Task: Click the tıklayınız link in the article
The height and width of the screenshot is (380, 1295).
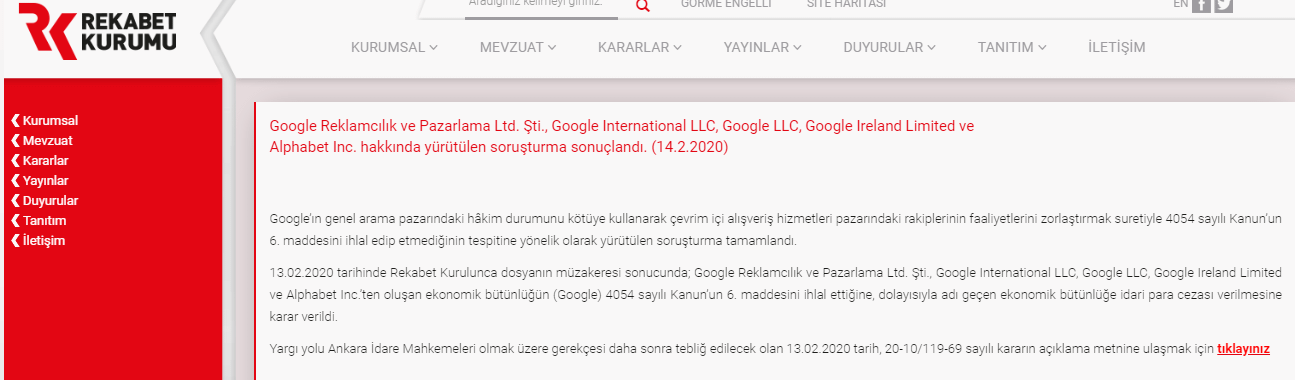Action: click(x=1243, y=348)
